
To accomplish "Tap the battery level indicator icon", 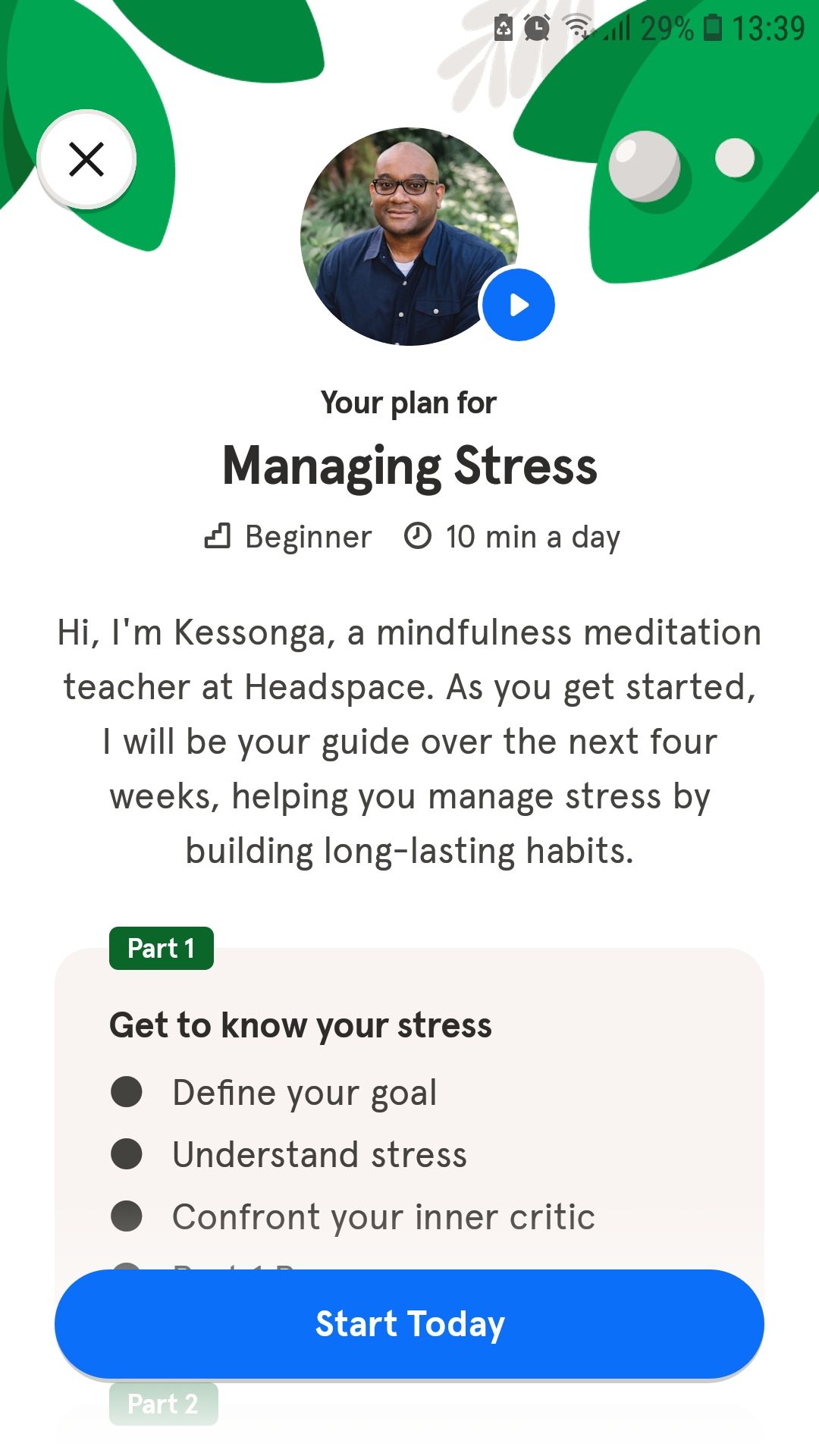I will click(x=711, y=28).
